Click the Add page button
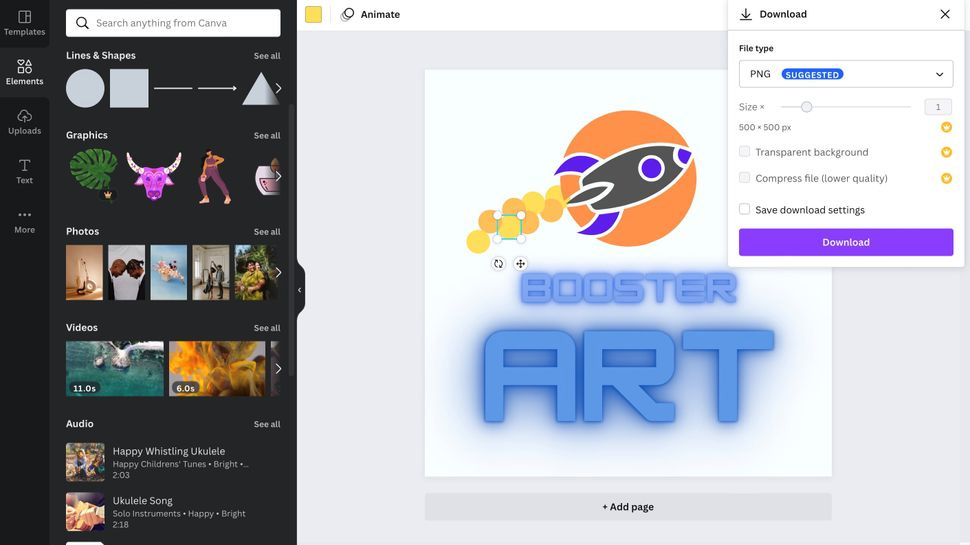 [x=627, y=507]
